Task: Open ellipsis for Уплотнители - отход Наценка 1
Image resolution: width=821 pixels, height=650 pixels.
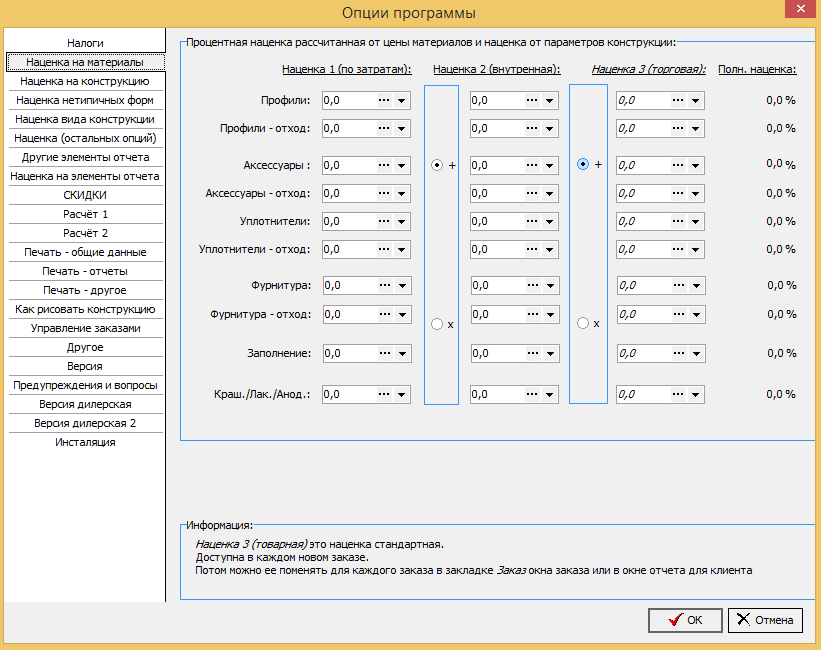Action: point(384,249)
